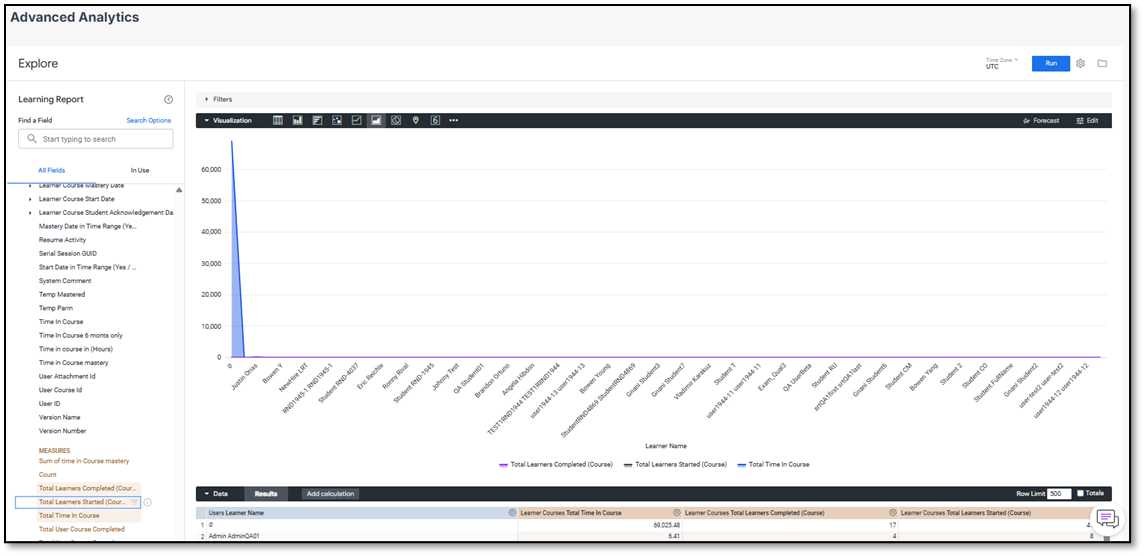Click the Add calculation button
This screenshot has width=1144, height=556.
(331, 494)
